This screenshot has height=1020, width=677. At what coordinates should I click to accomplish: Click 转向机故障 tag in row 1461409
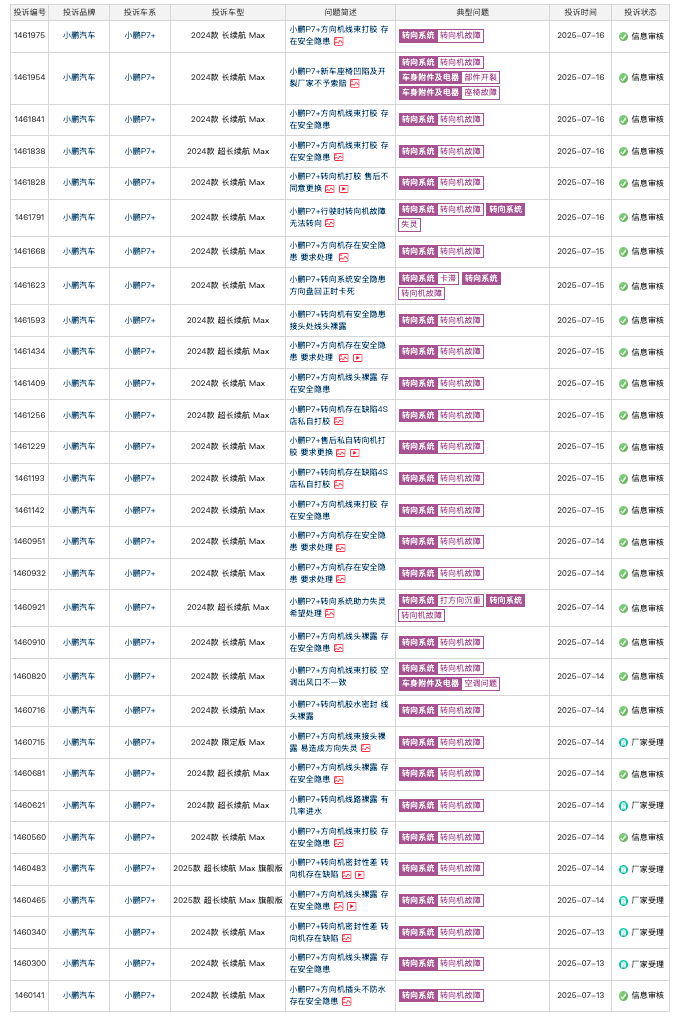click(x=460, y=384)
